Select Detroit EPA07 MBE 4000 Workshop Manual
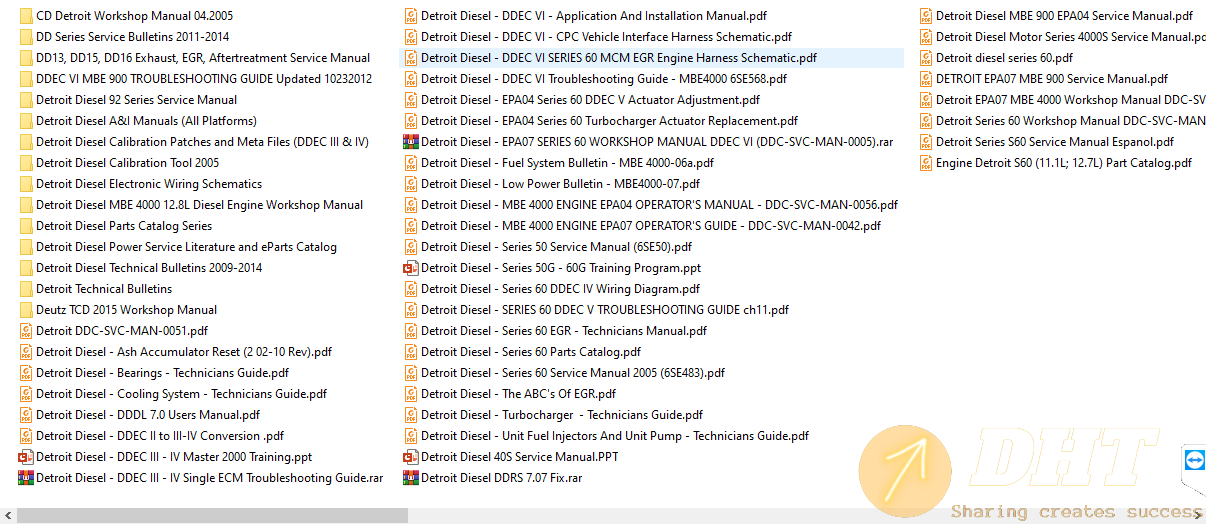 1071,100
